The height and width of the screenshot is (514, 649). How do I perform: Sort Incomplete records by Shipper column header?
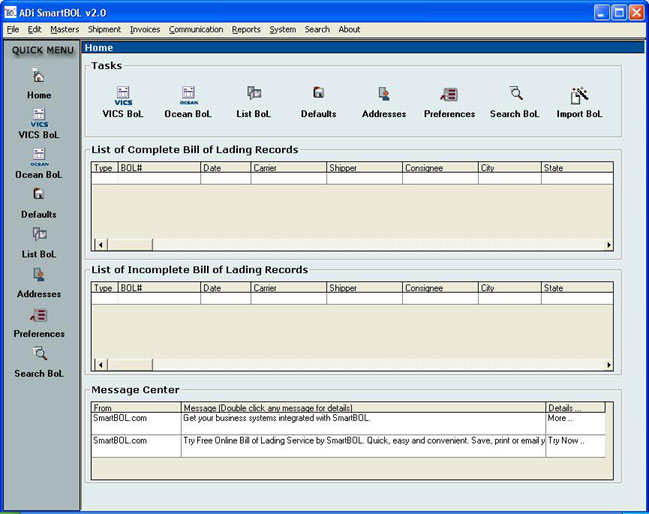click(x=364, y=288)
